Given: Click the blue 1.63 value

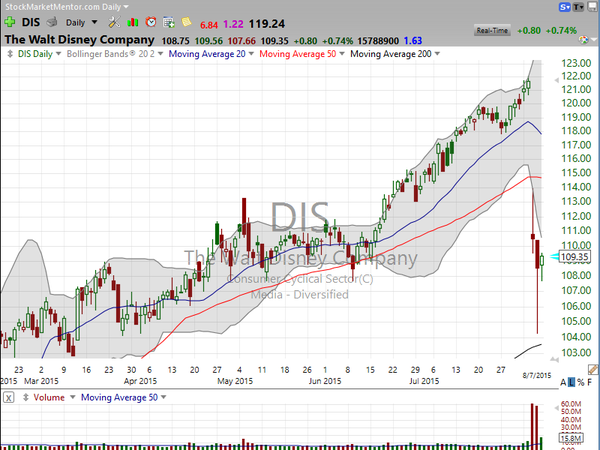Looking at the screenshot, I should (x=413, y=41).
